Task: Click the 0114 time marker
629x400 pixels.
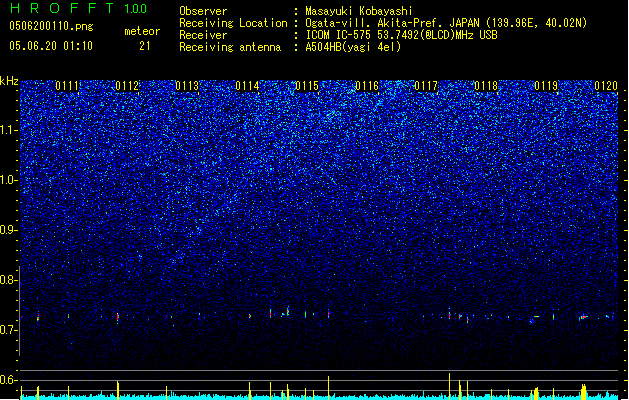Action: click(x=247, y=86)
